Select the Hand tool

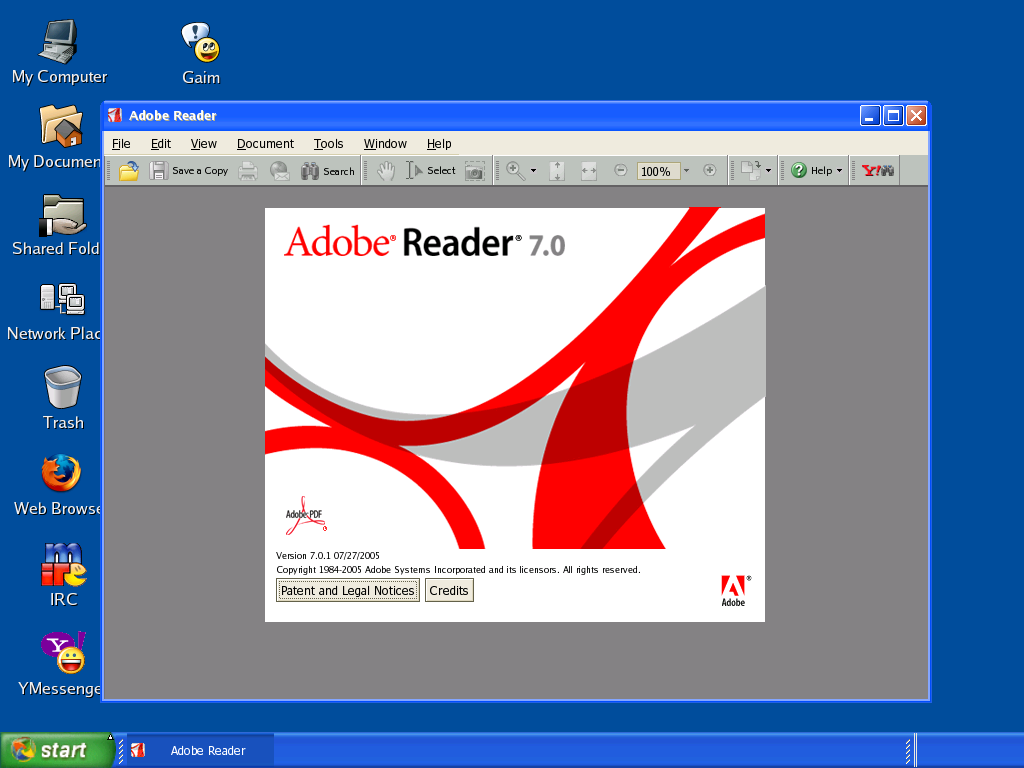(386, 171)
